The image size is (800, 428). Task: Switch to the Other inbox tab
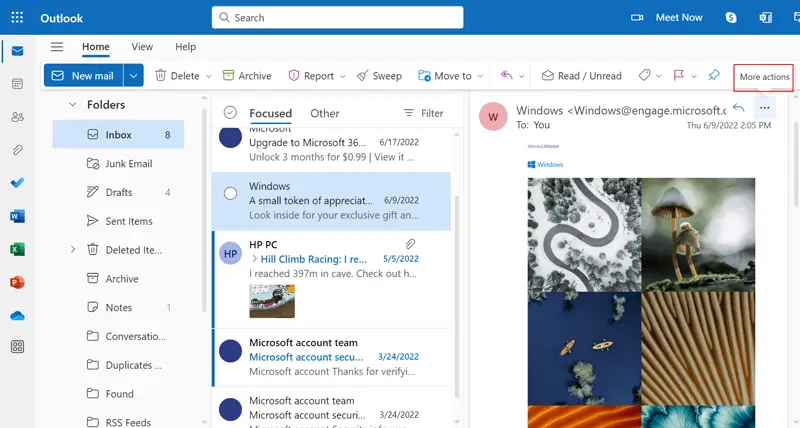325,113
